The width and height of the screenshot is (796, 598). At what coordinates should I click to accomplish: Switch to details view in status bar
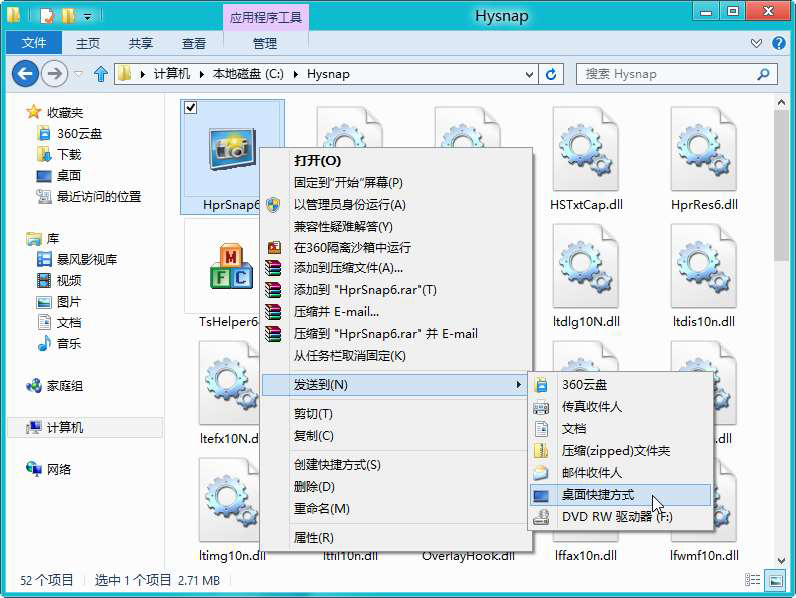click(752, 580)
